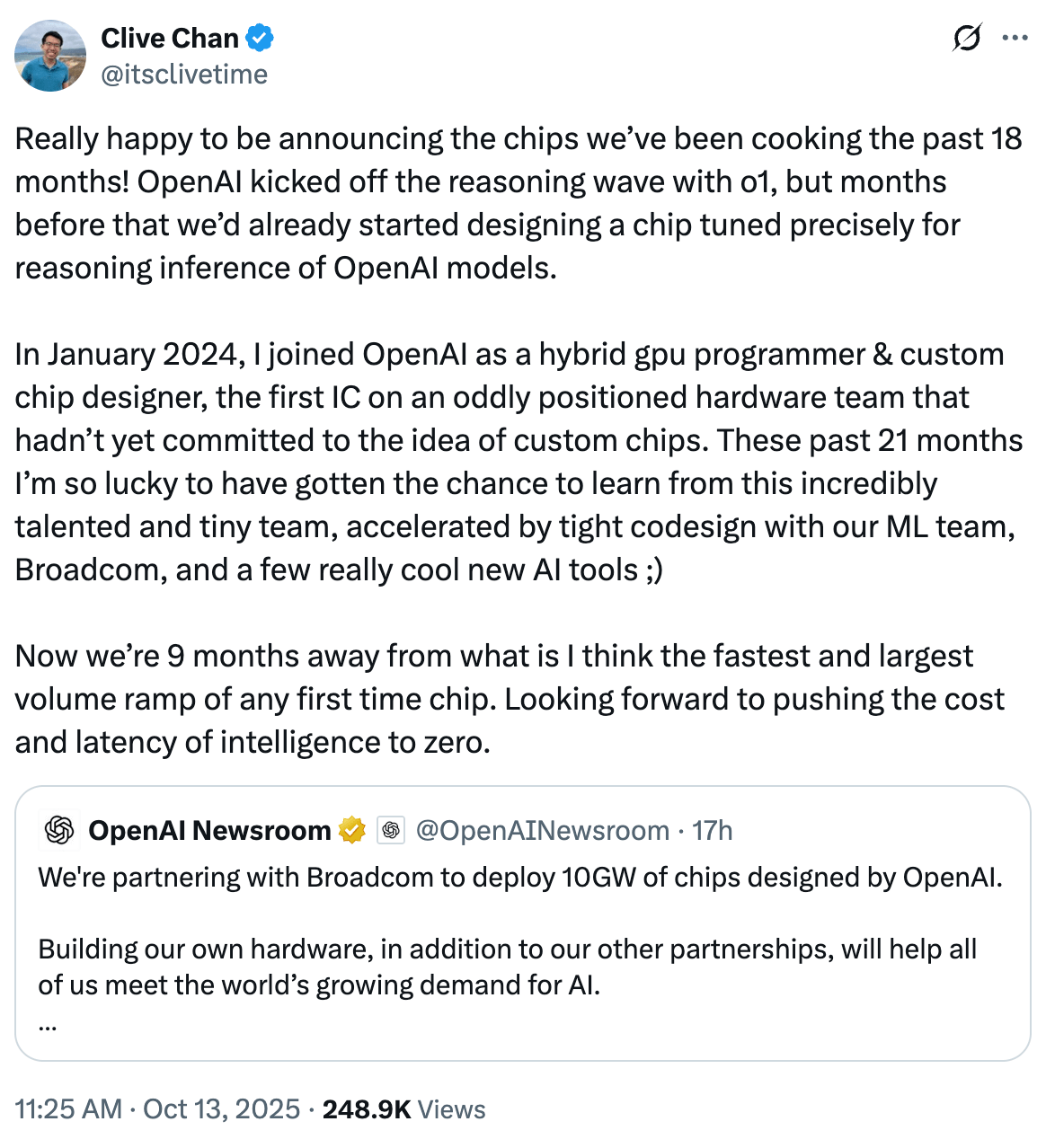Click the OpenAI Newsroom account name

coord(209,831)
